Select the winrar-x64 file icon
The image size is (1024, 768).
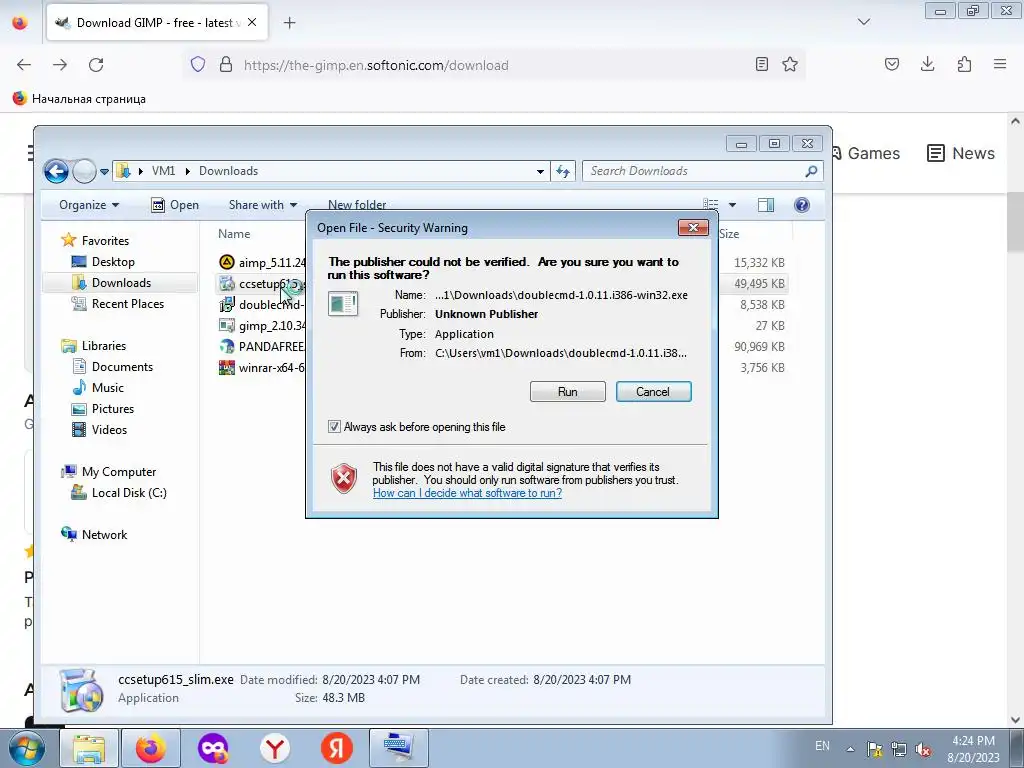[227, 368]
